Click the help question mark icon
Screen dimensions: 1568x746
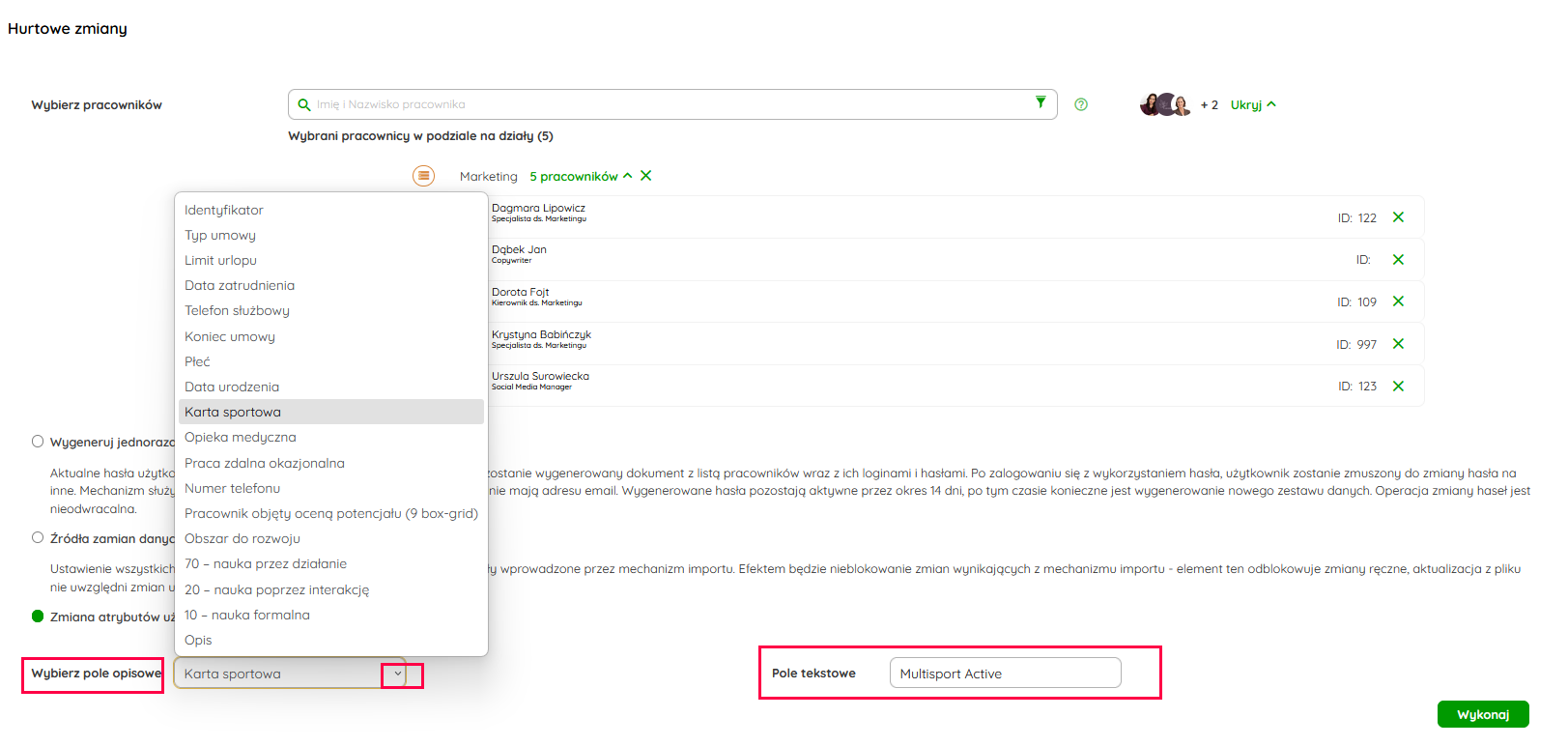[1081, 104]
